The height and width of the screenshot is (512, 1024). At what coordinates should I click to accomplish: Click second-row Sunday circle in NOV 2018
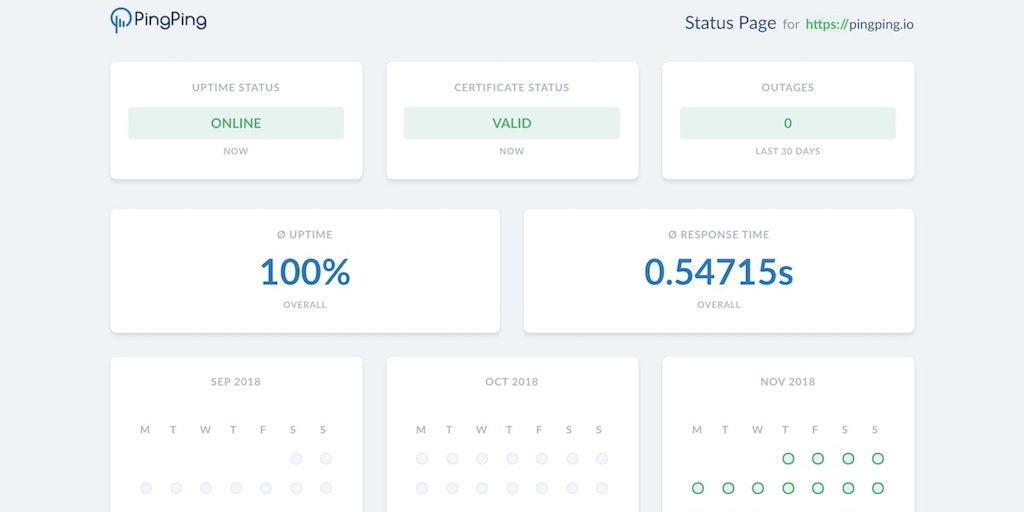pos(878,488)
